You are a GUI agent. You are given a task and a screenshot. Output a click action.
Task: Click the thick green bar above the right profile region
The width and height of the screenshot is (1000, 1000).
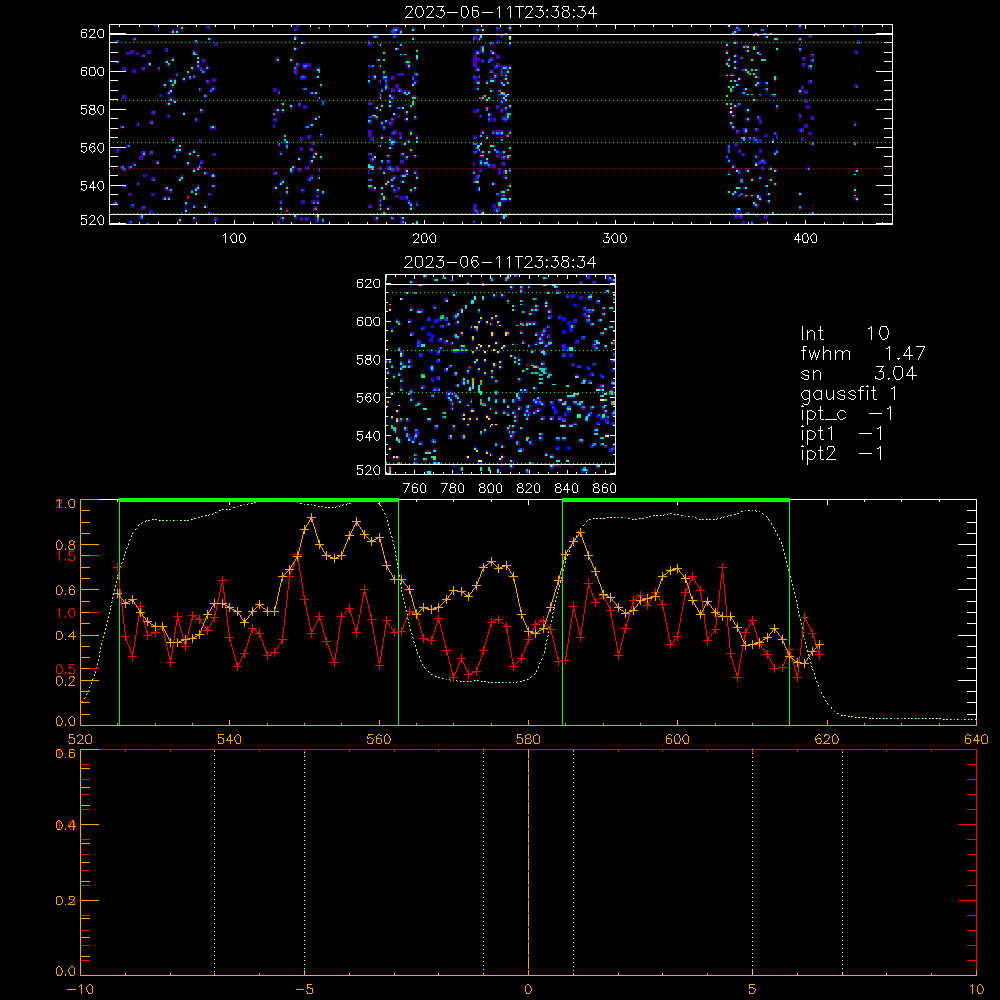click(x=676, y=500)
